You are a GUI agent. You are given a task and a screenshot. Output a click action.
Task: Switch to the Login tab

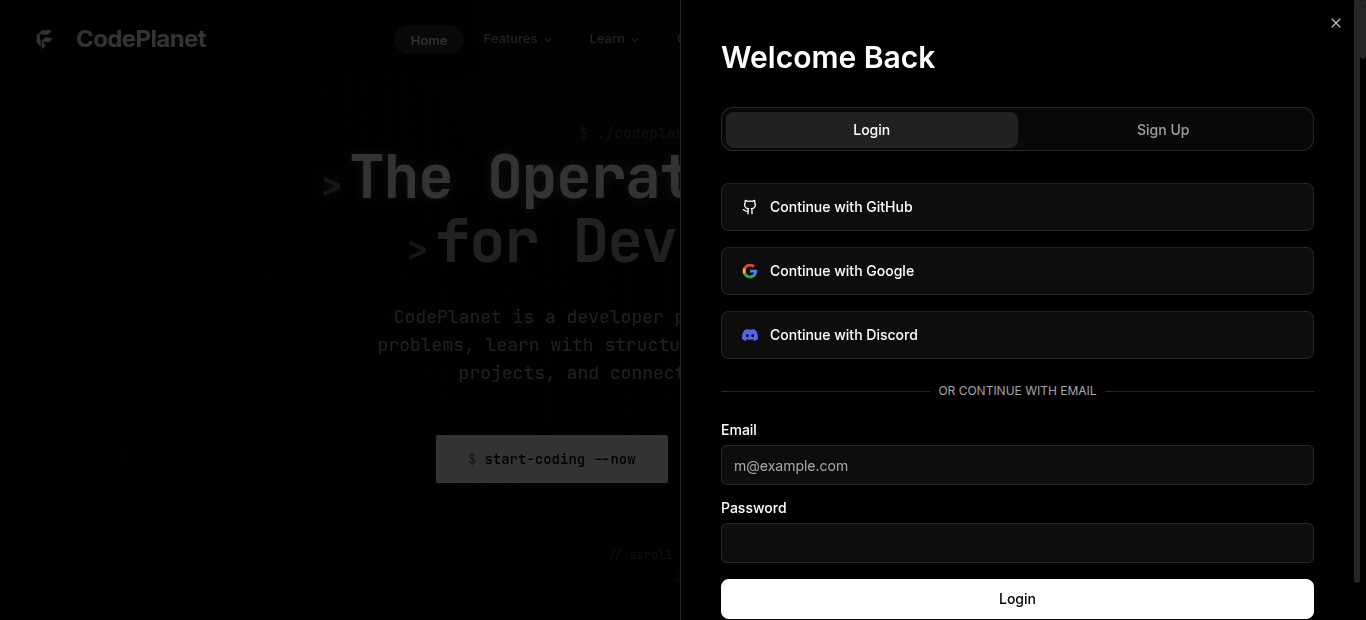point(872,130)
